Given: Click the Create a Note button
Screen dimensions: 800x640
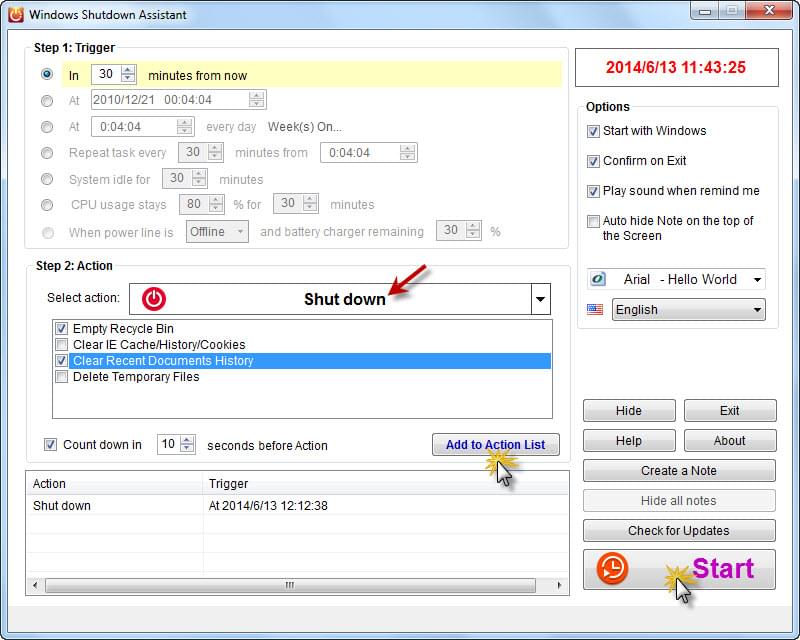Looking at the screenshot, I should (x=679, y=471).
